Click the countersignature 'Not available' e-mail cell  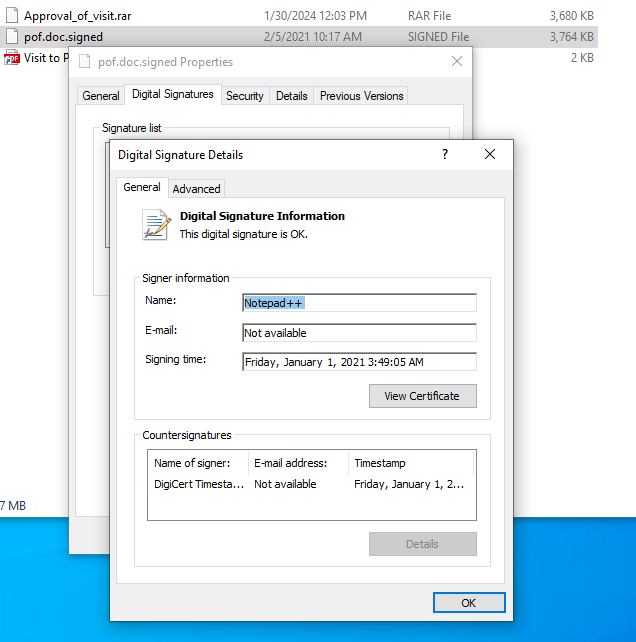pyautogui.click(x=285, y=484)
